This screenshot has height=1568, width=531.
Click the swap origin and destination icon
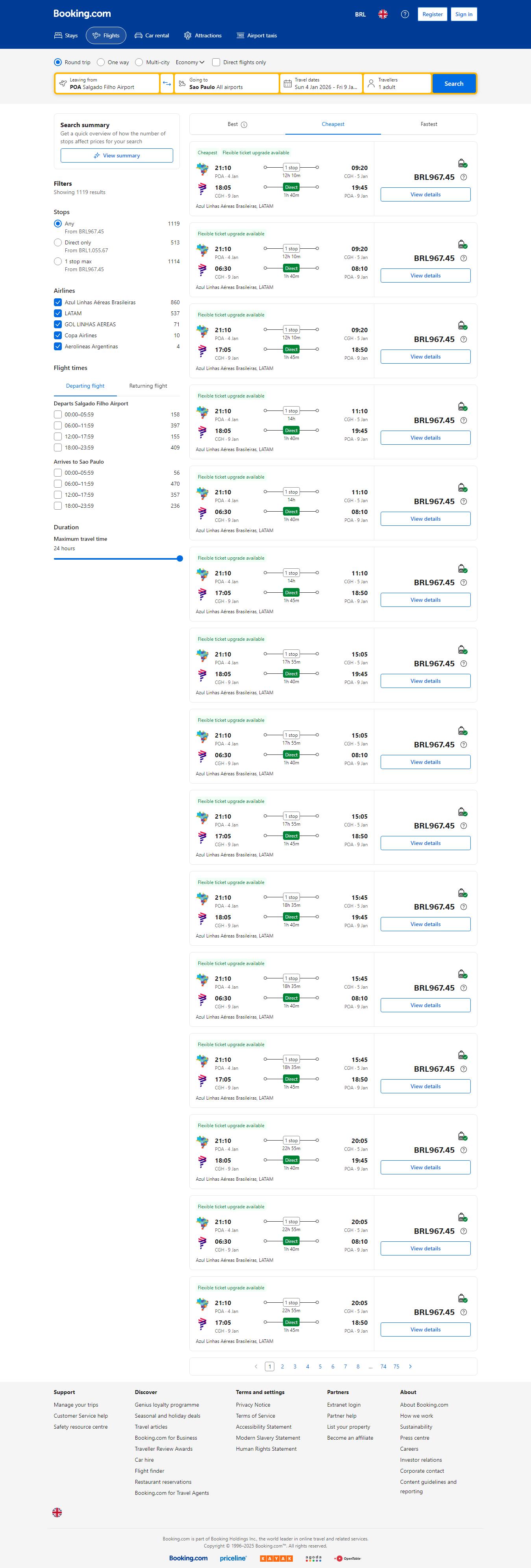(167, 83)
